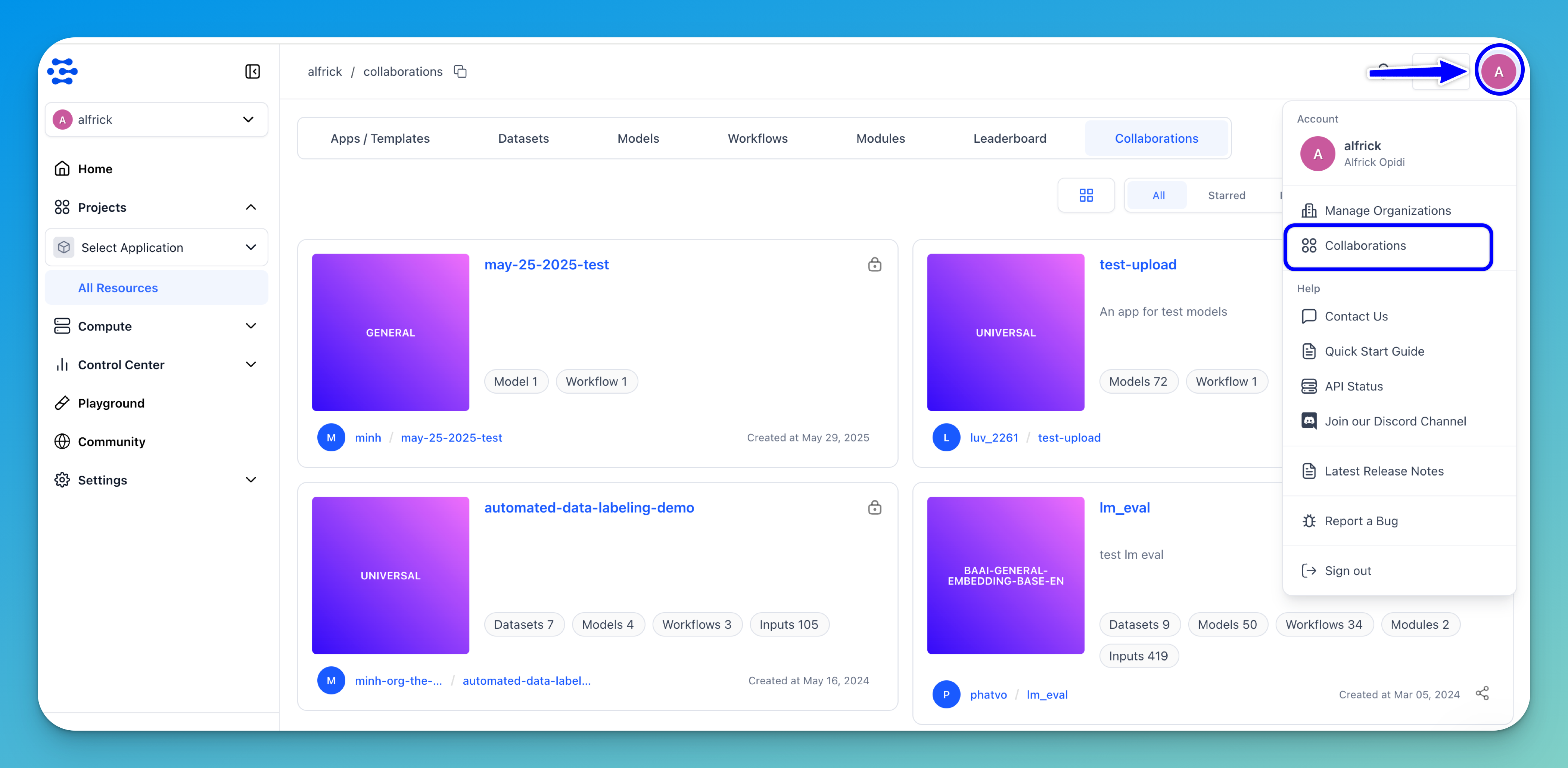
Task: Copy the breadcrumb path using copy icon
Action: 460,72
